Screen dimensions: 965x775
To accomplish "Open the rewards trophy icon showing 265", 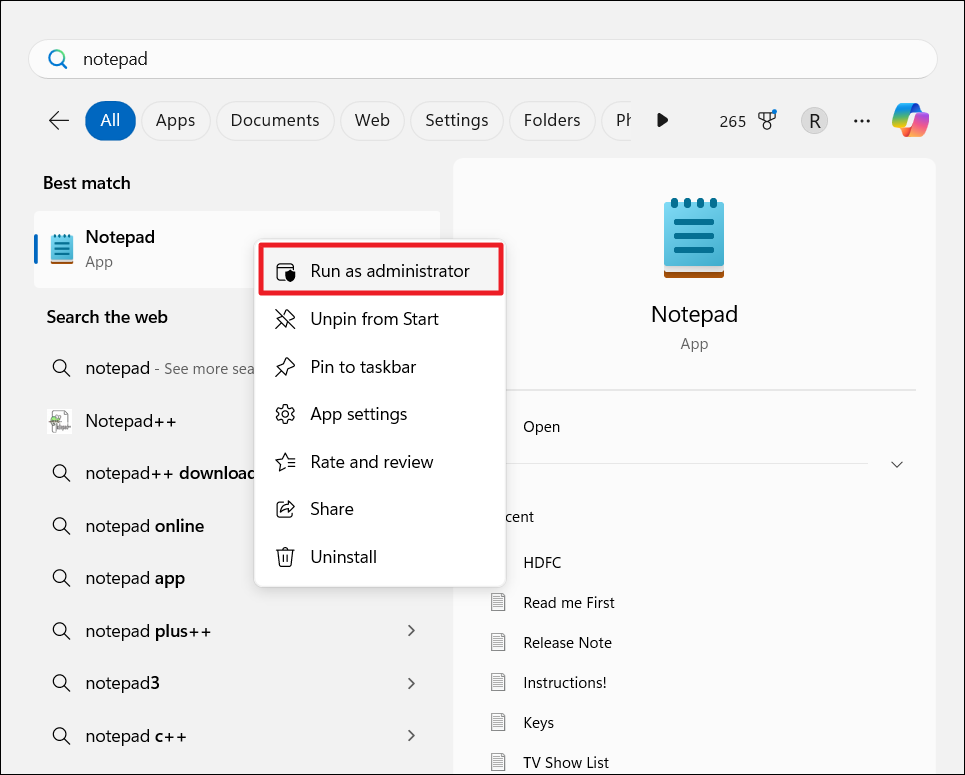I will pyautogui.click(x=767, y=120).
